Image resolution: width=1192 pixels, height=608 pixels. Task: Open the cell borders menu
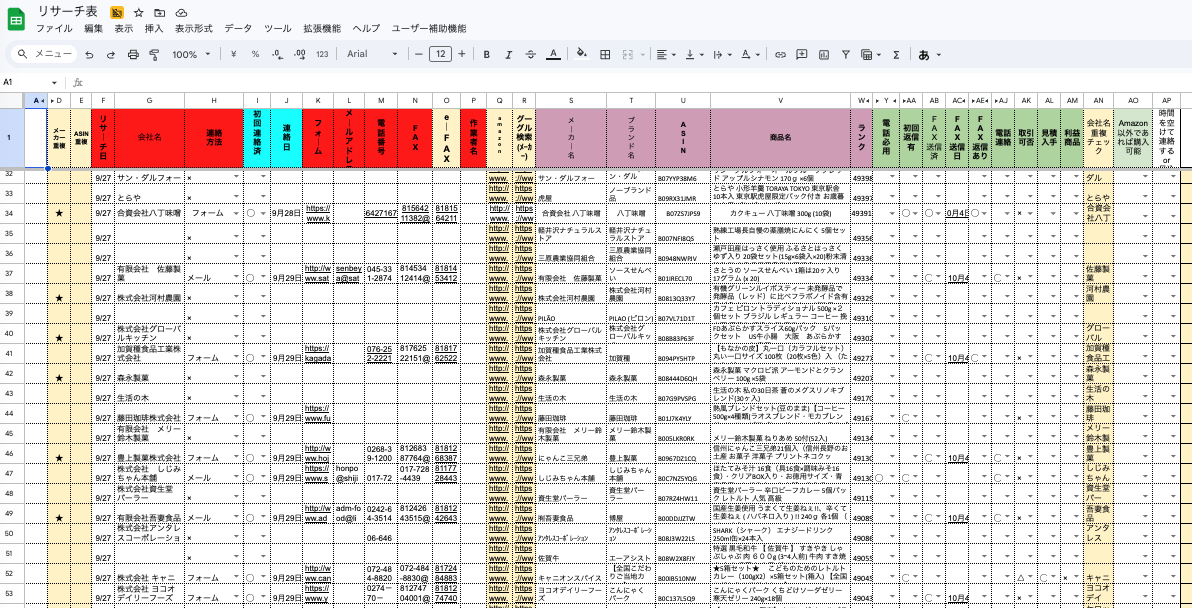[x=605, y=55]
